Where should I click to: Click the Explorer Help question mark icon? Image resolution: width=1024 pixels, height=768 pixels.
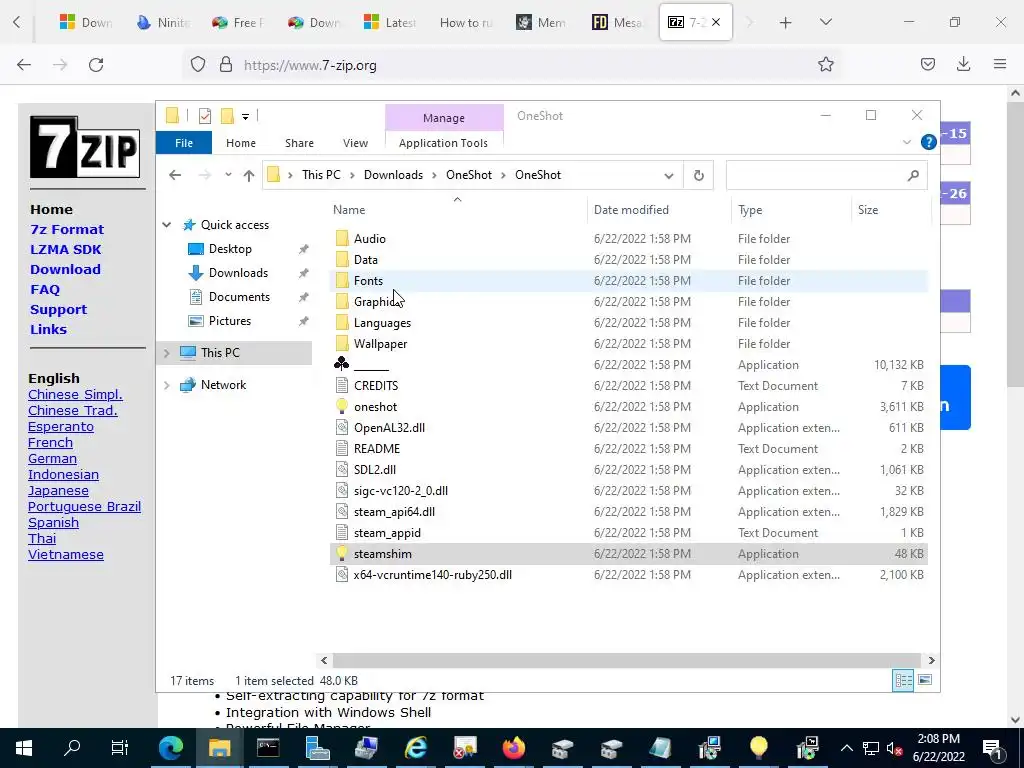(928, 142)
